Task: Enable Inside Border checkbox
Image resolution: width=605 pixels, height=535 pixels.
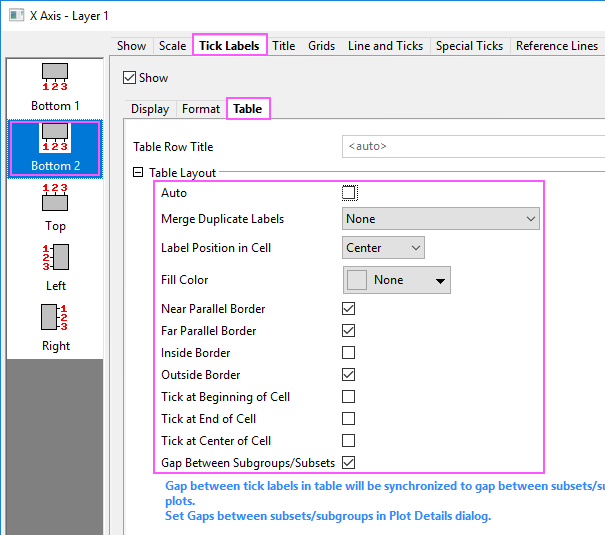Action: point(348,353)
